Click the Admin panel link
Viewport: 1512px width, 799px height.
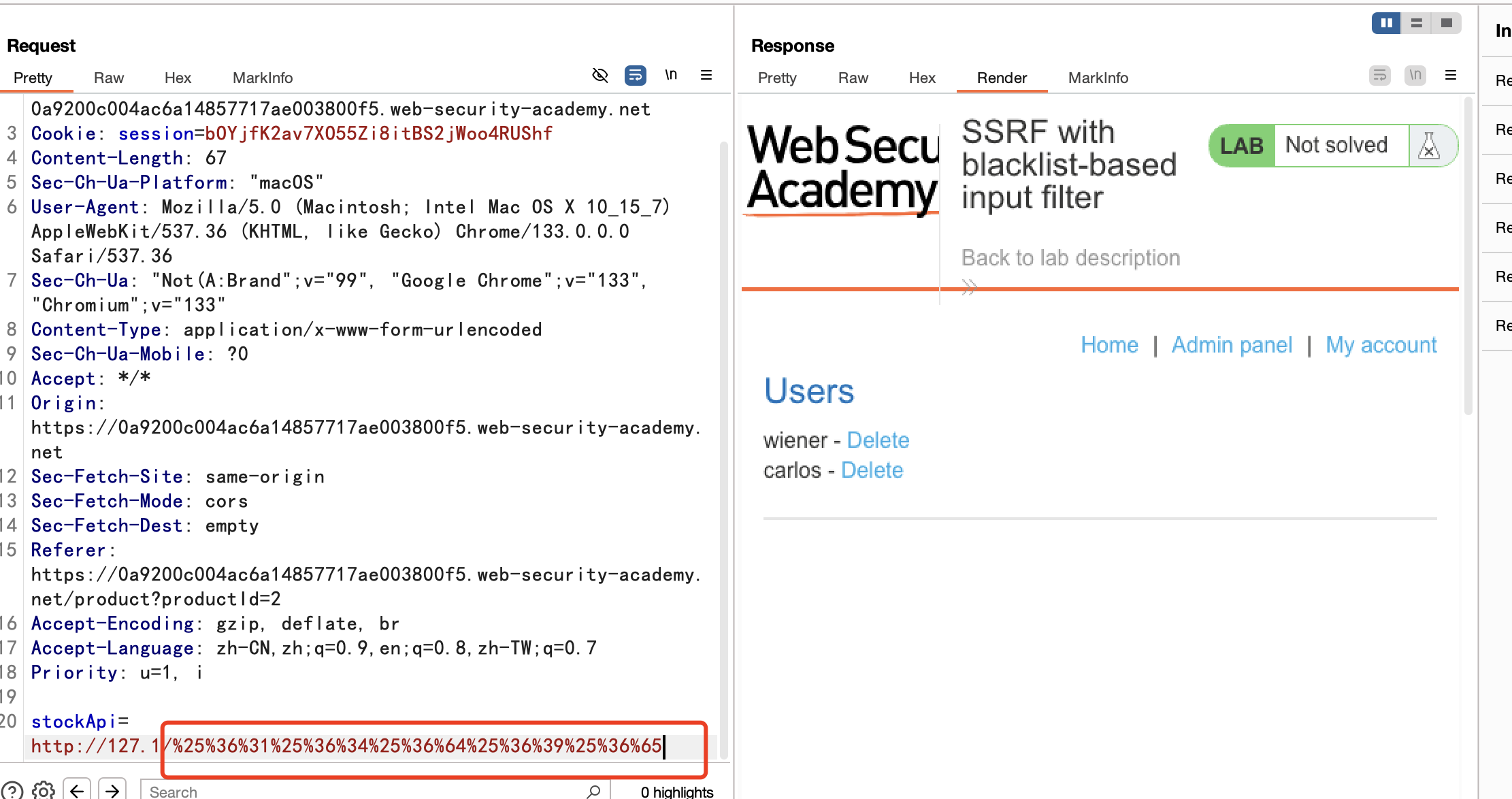(1232, 345)
